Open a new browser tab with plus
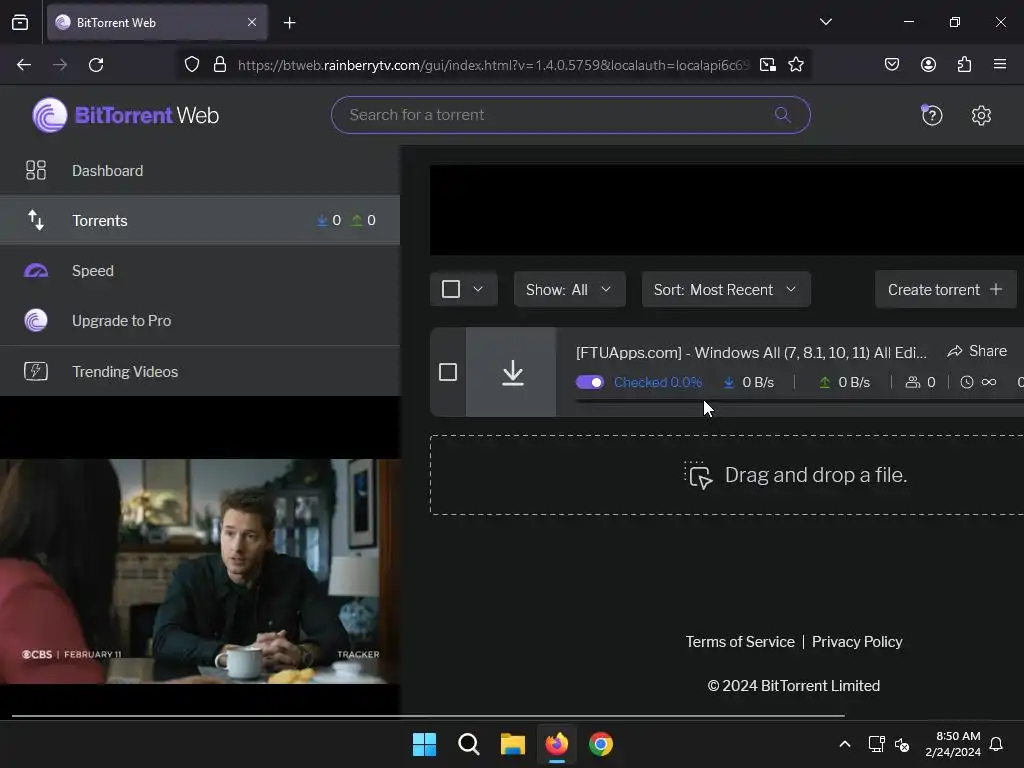 [289, 23]
